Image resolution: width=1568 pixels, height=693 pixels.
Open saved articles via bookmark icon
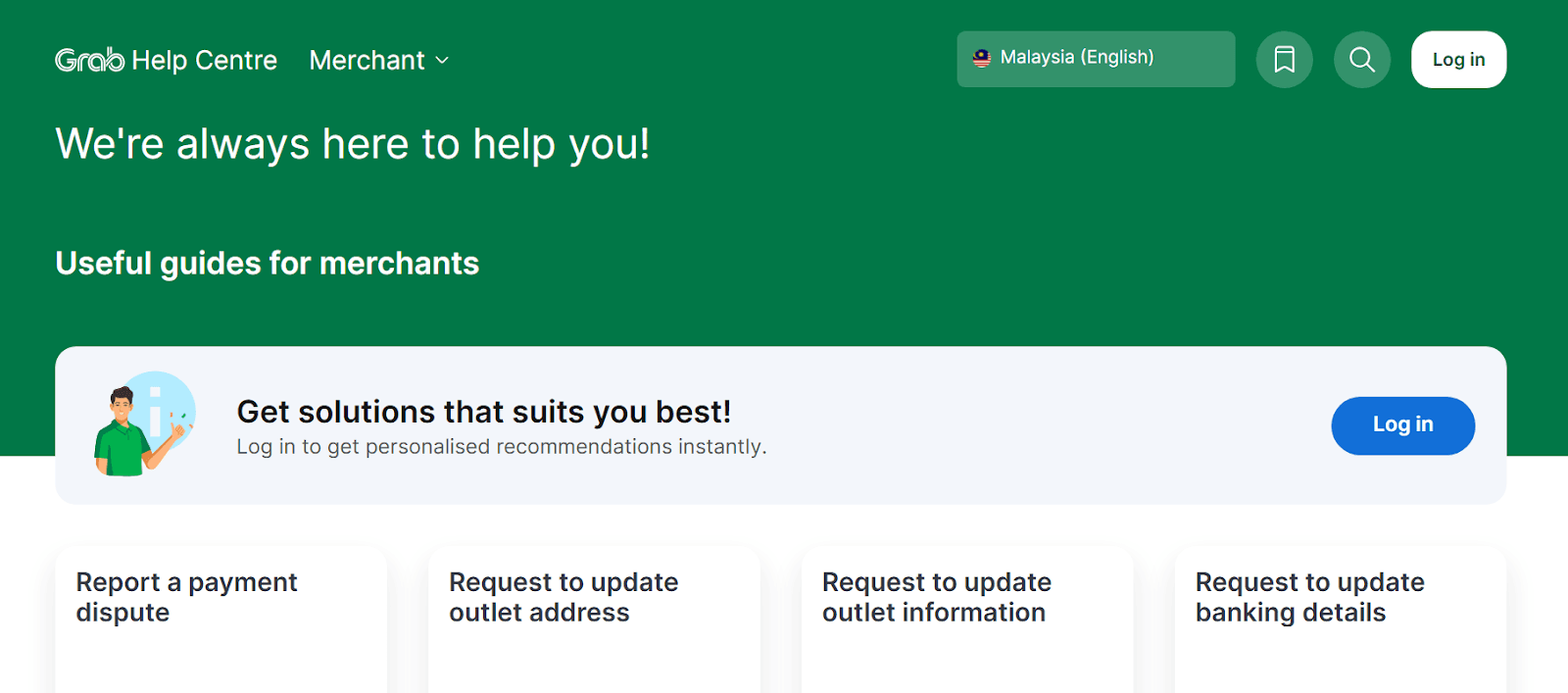click(x=1284, y=60)
